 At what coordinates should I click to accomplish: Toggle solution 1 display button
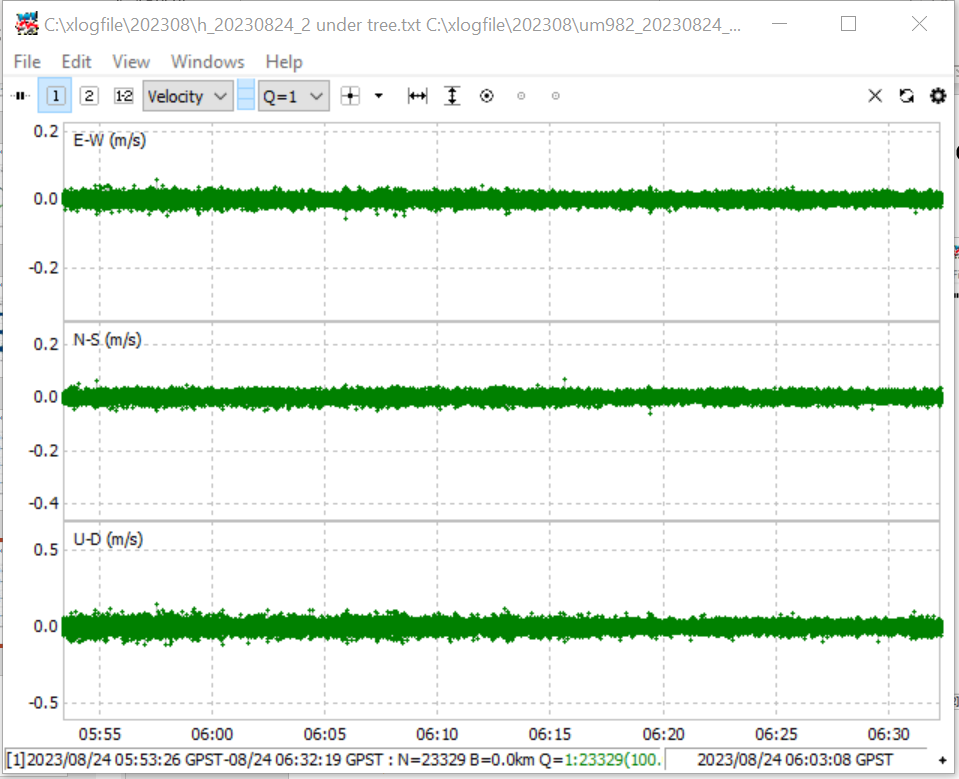pyautogui.click(x=56, y=96)
